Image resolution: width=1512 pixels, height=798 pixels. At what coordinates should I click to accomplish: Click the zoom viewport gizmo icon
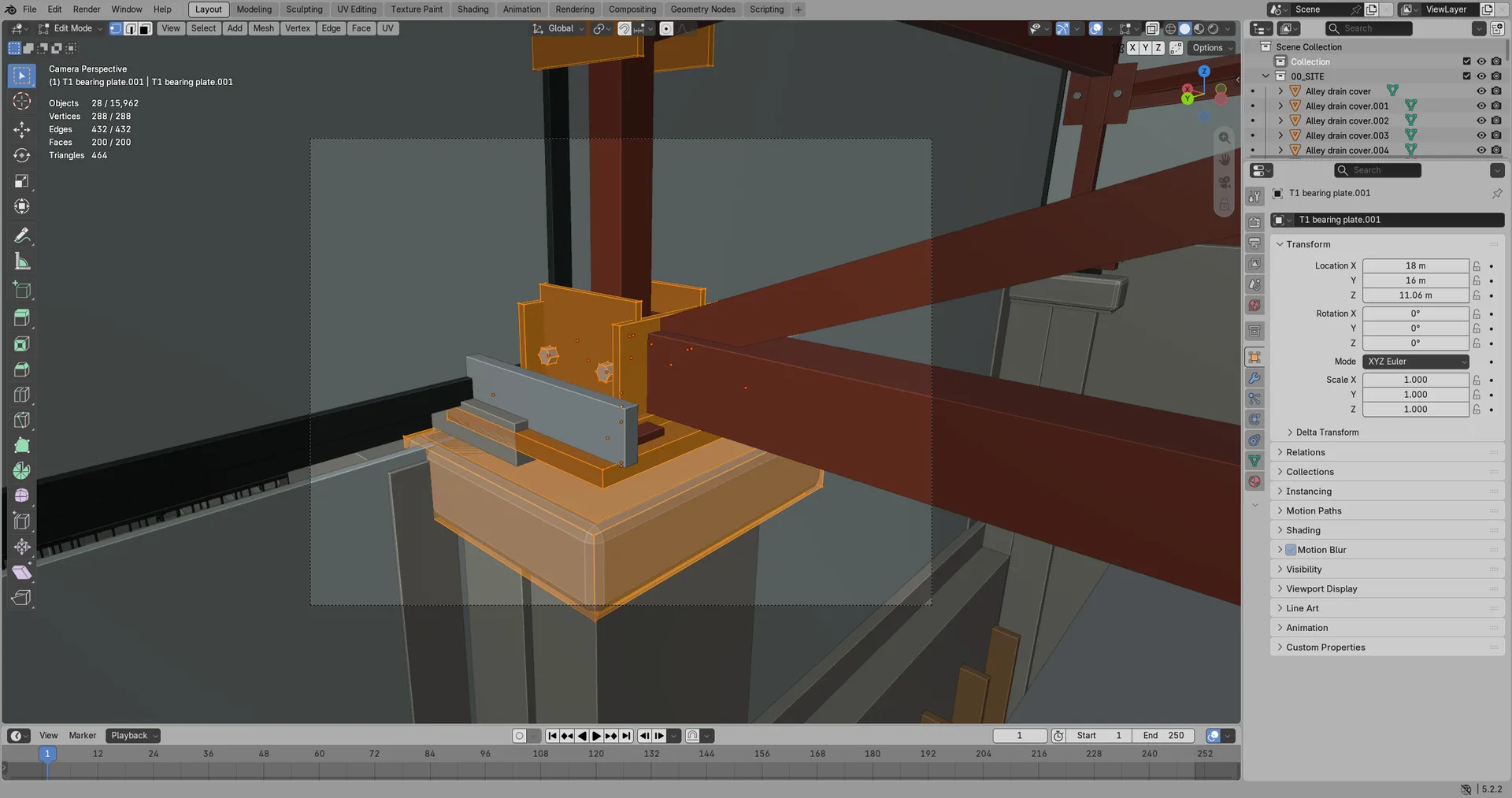coord(1225,138)
